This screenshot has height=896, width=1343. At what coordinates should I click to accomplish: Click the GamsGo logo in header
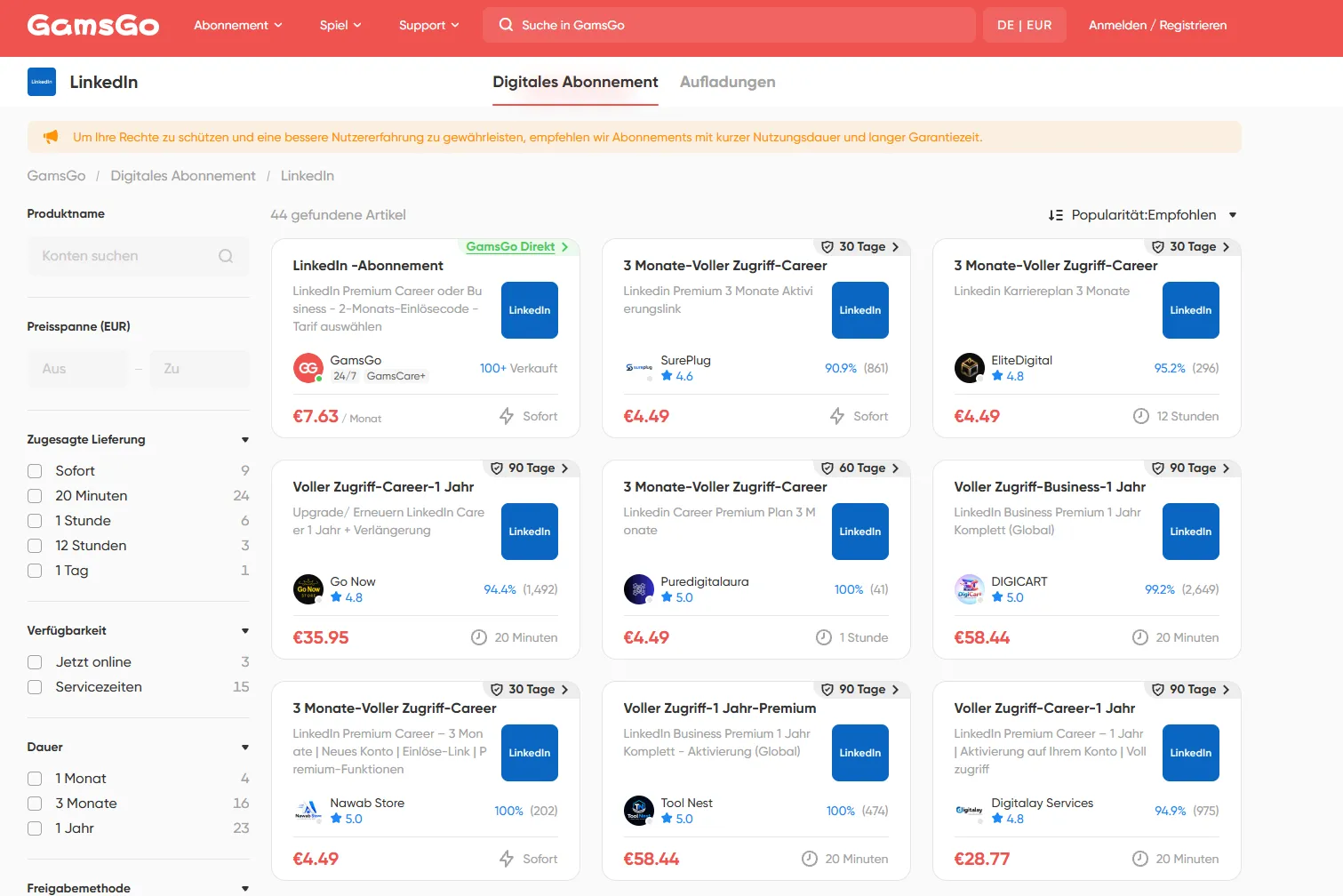click(x=93, y=25)
